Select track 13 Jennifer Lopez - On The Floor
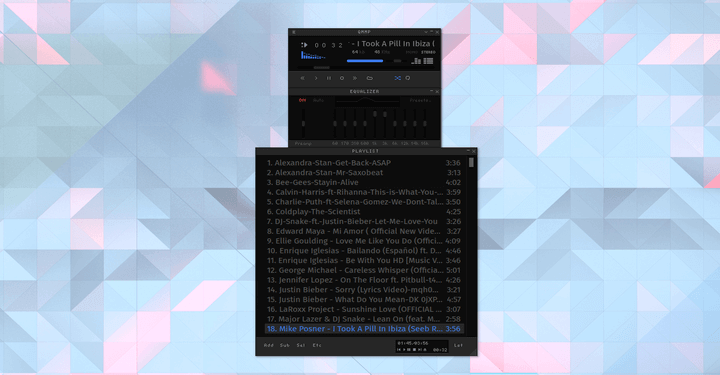Viewport: 720px width, 375px height. point(364,280)
